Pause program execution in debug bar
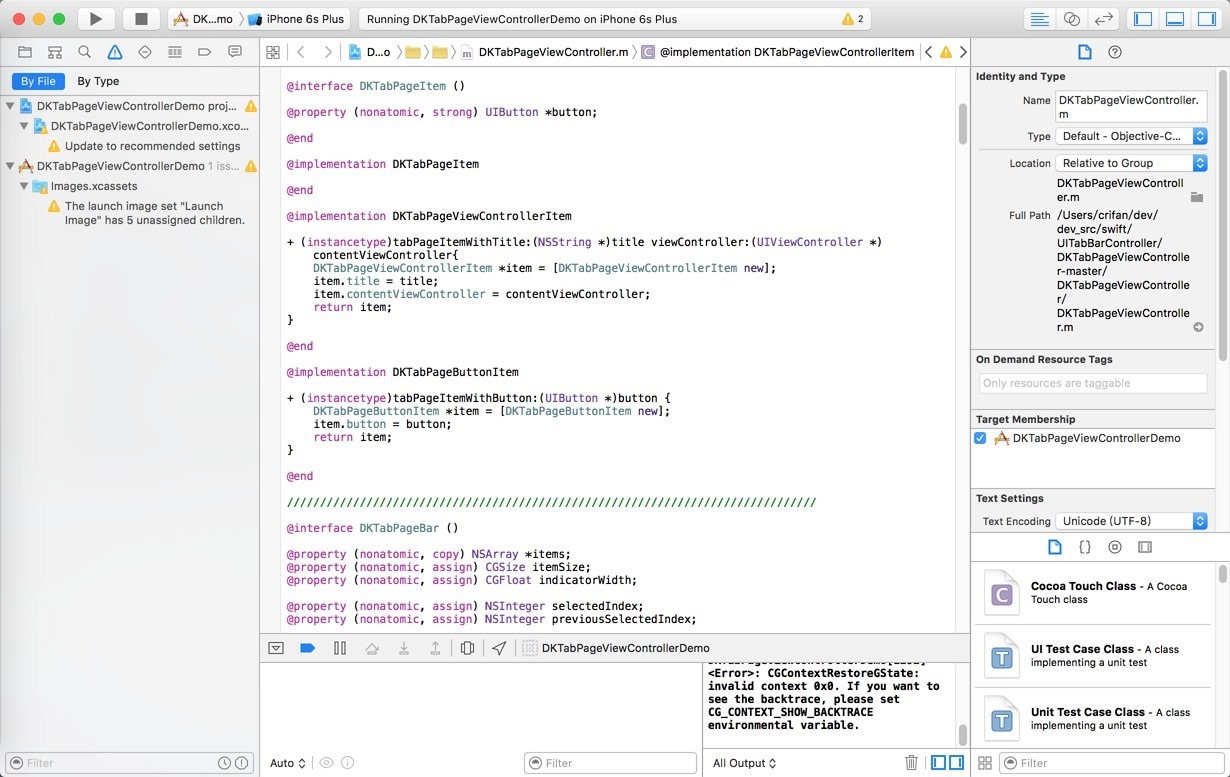 [x=340, y=648]
